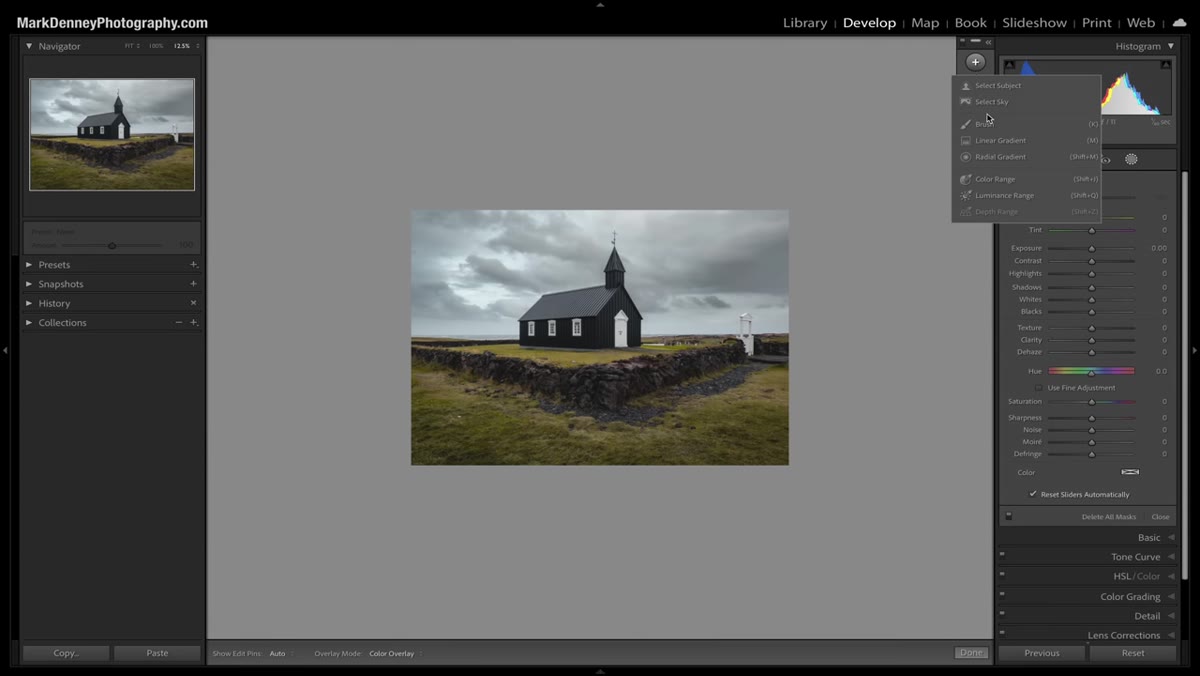Pick Linear Gradient mask option
The image size is (1200, 676).
coord(1001,141)
